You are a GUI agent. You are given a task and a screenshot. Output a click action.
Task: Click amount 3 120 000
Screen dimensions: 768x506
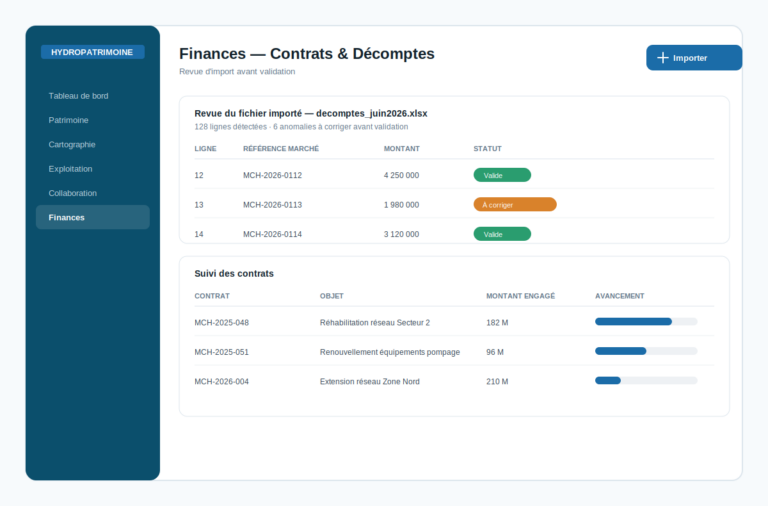(x=401, y=234)
